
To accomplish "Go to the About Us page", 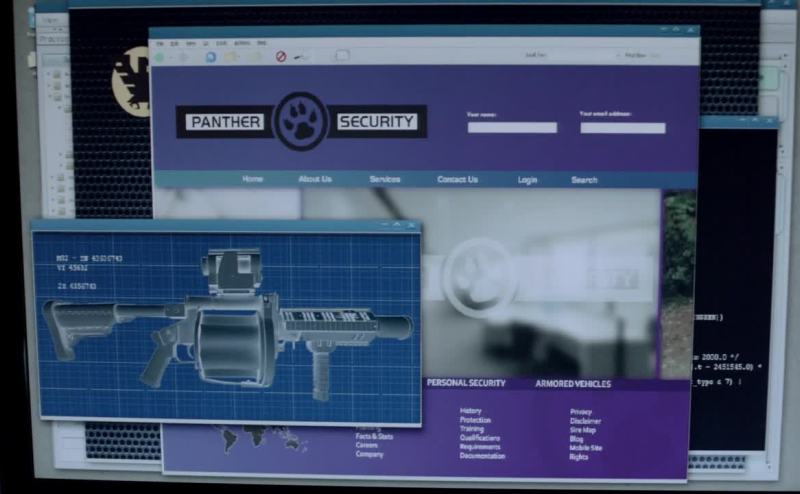I will (x=315, y=179).
